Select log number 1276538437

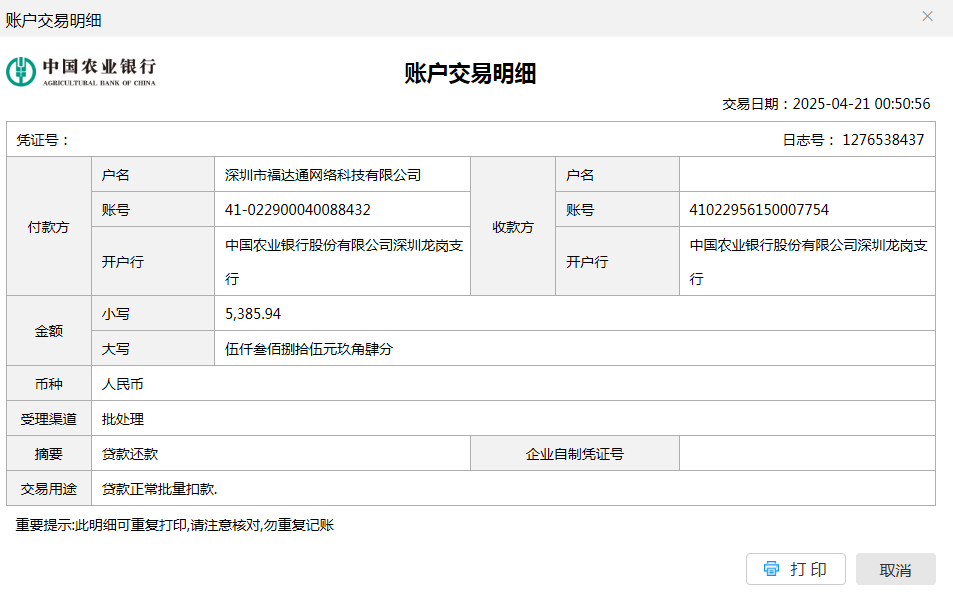883,140
